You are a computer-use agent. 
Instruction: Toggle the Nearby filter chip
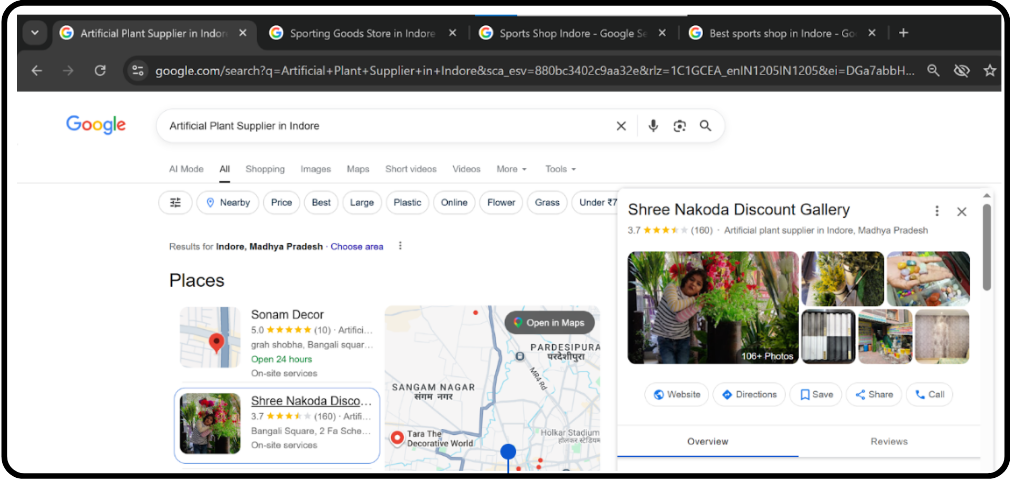(x=227, y=202)
